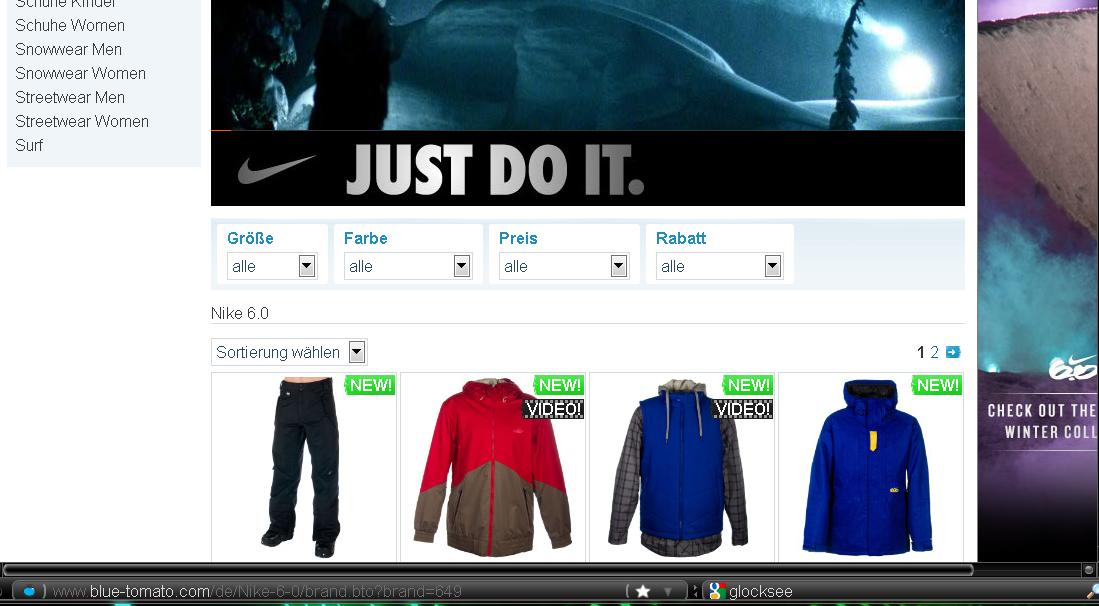This screenshot has width=1099, height=606.
Task: Click the horizontal scrollbar thumb
Action: coord(488,570)
